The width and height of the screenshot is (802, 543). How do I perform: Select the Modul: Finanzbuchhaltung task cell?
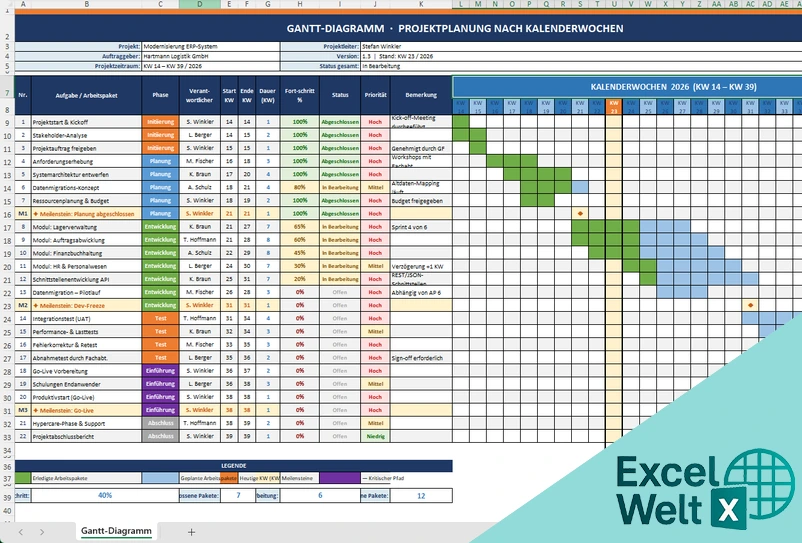(86, 253)
